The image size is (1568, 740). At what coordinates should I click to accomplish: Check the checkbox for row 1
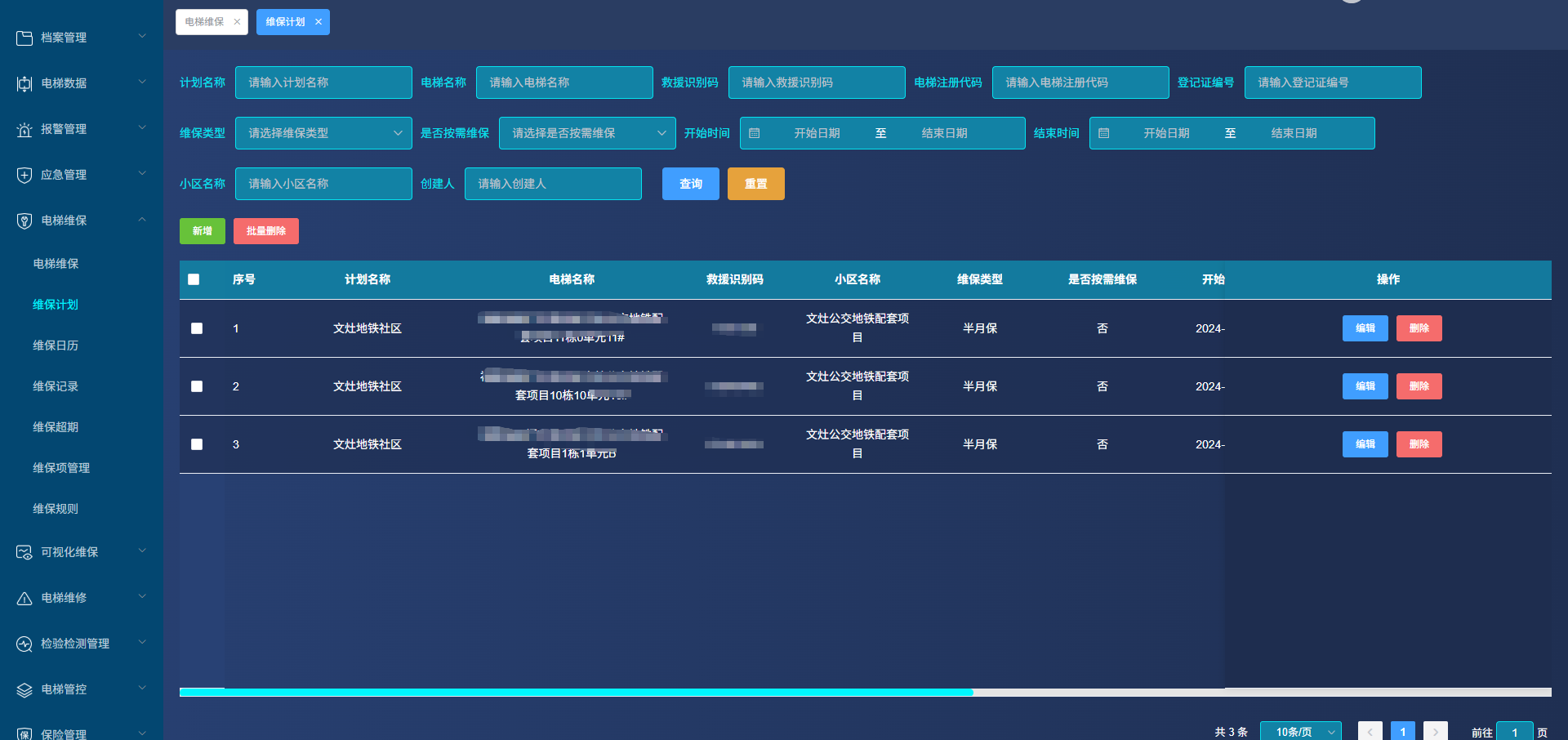(x=197, y=328)
